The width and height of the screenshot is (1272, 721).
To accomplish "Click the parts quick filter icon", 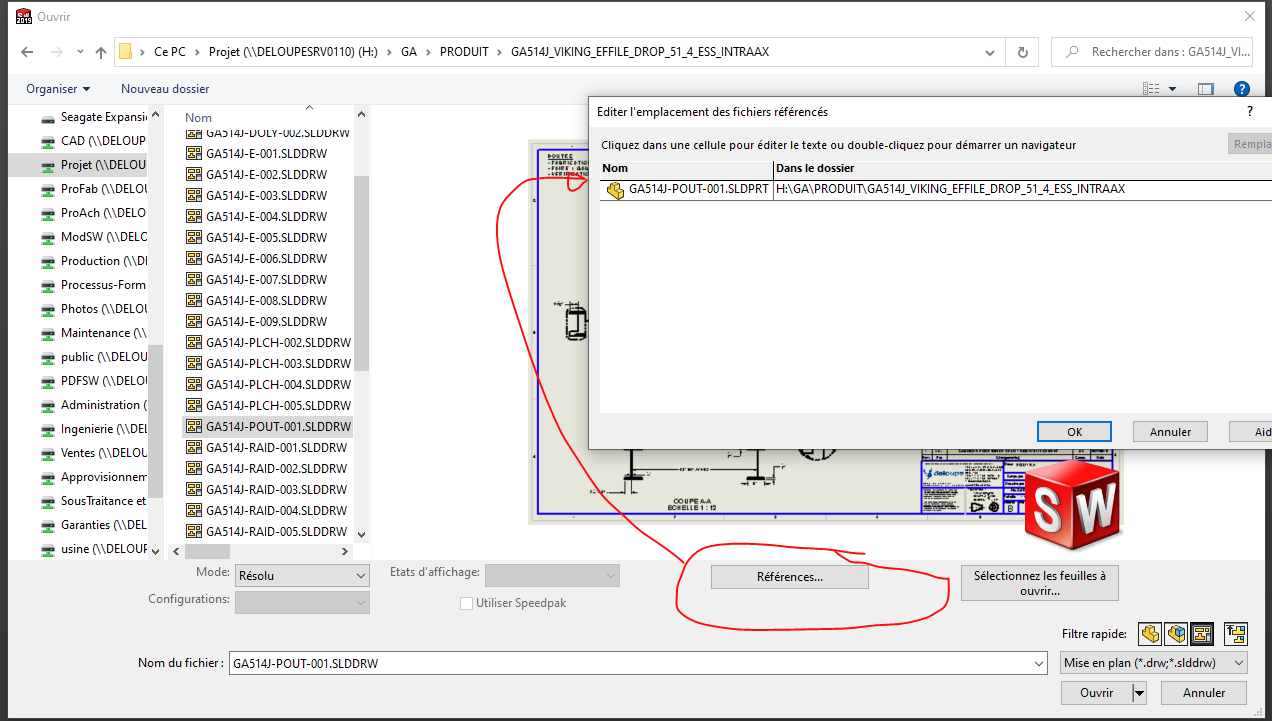I will click(1150, 633).
